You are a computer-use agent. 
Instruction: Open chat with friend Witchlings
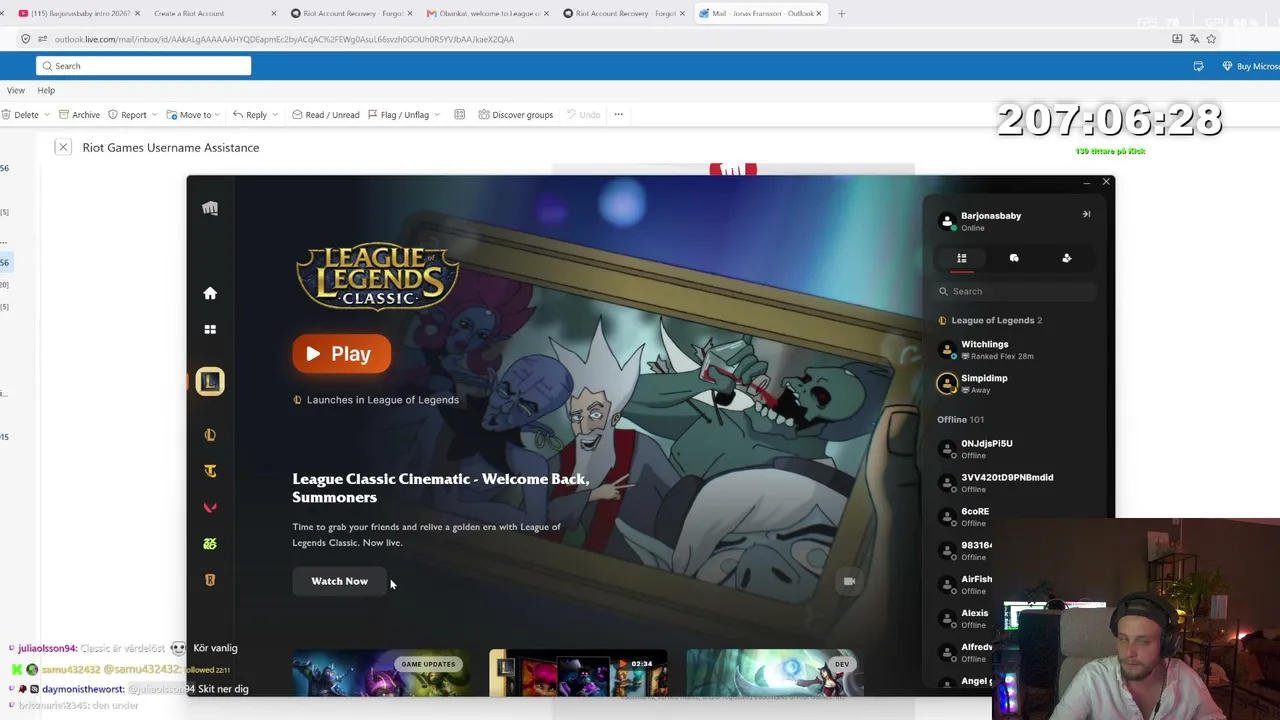coord(1015,349)
